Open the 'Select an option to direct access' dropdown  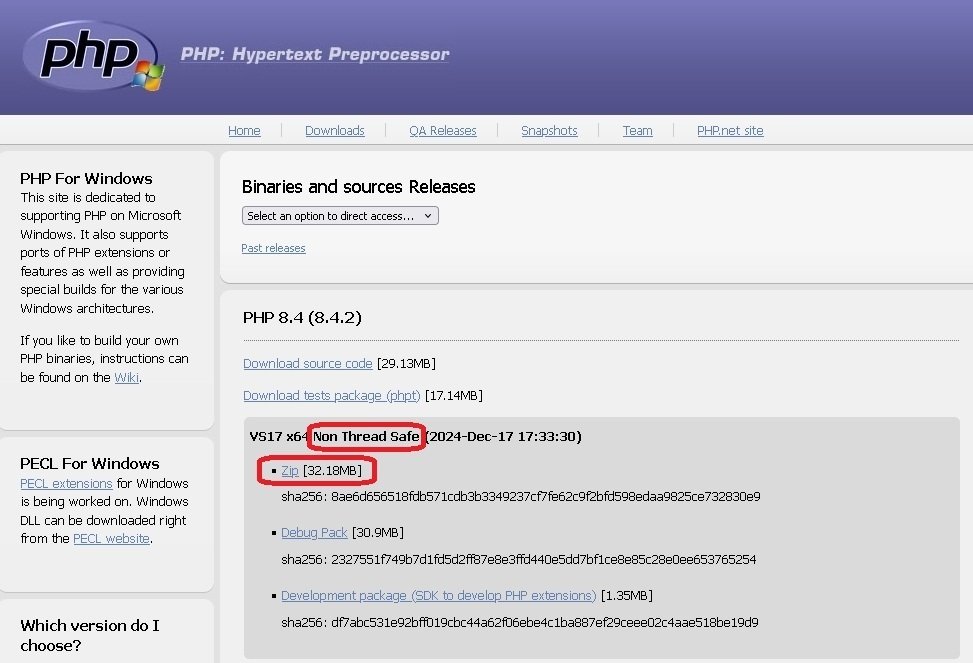[339, 215]
